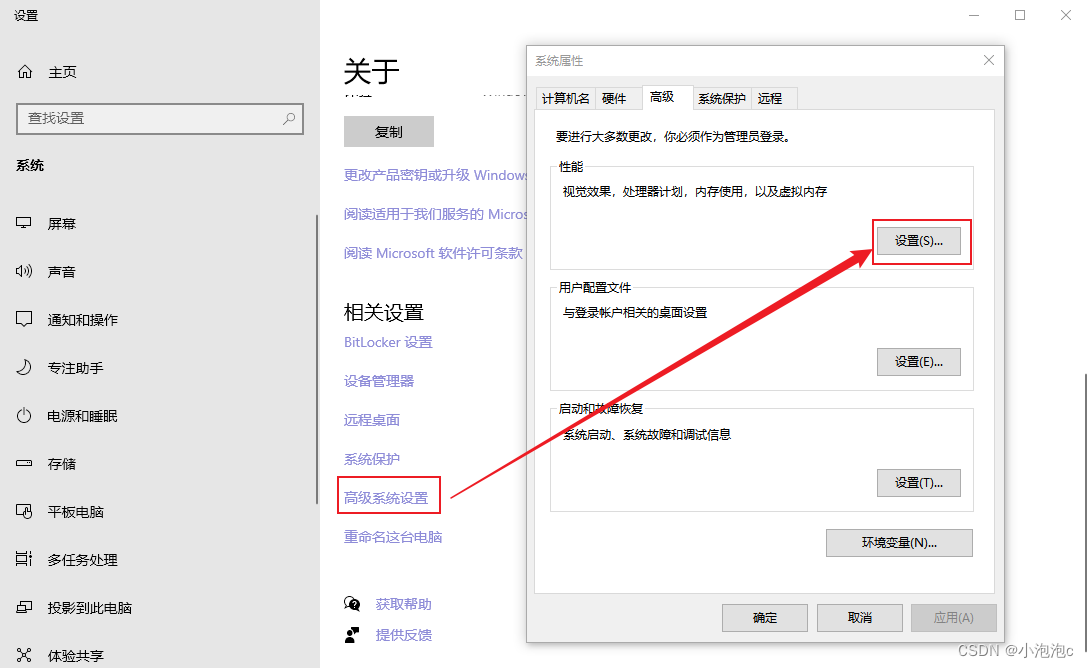Select 电源和睡眠 in the sidebar

pyautogui.click(x=83, y=416)
